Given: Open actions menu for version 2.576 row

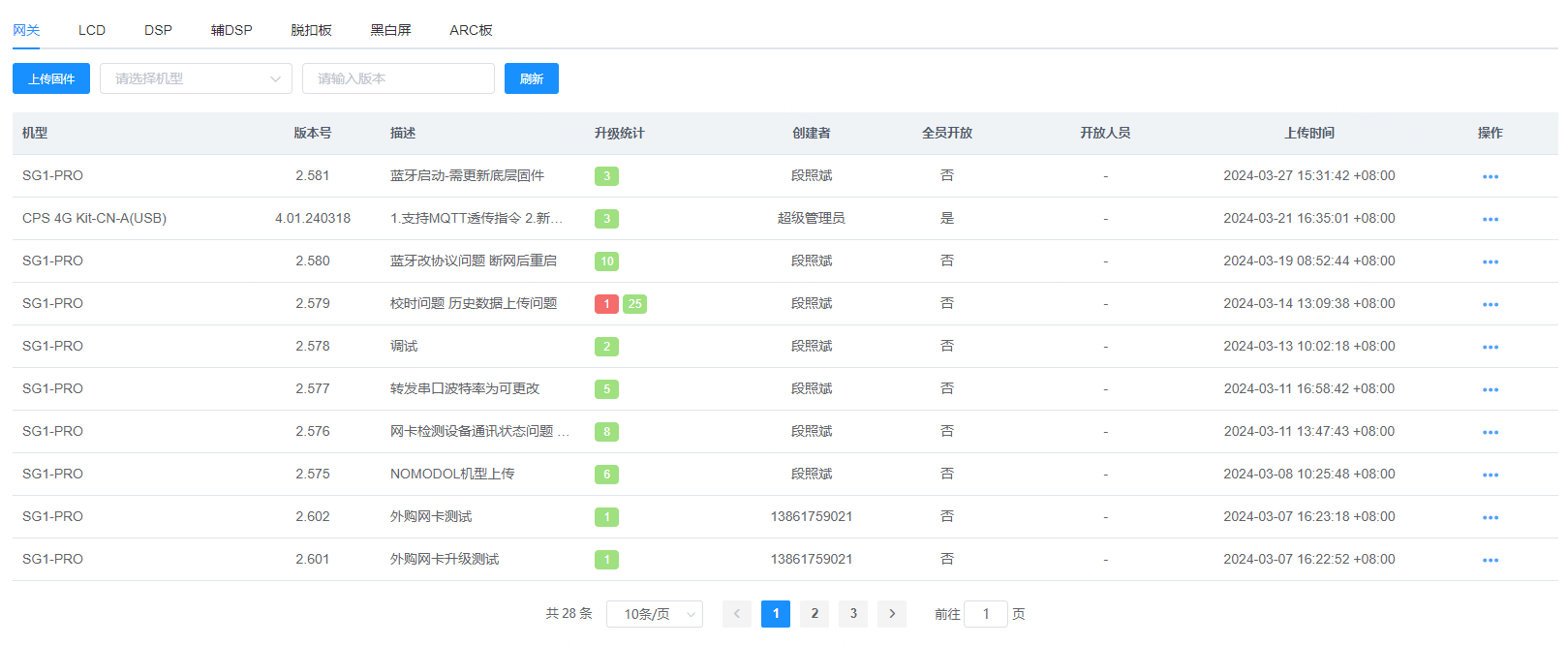Looking at the screenshot, I should point(1490,432).
